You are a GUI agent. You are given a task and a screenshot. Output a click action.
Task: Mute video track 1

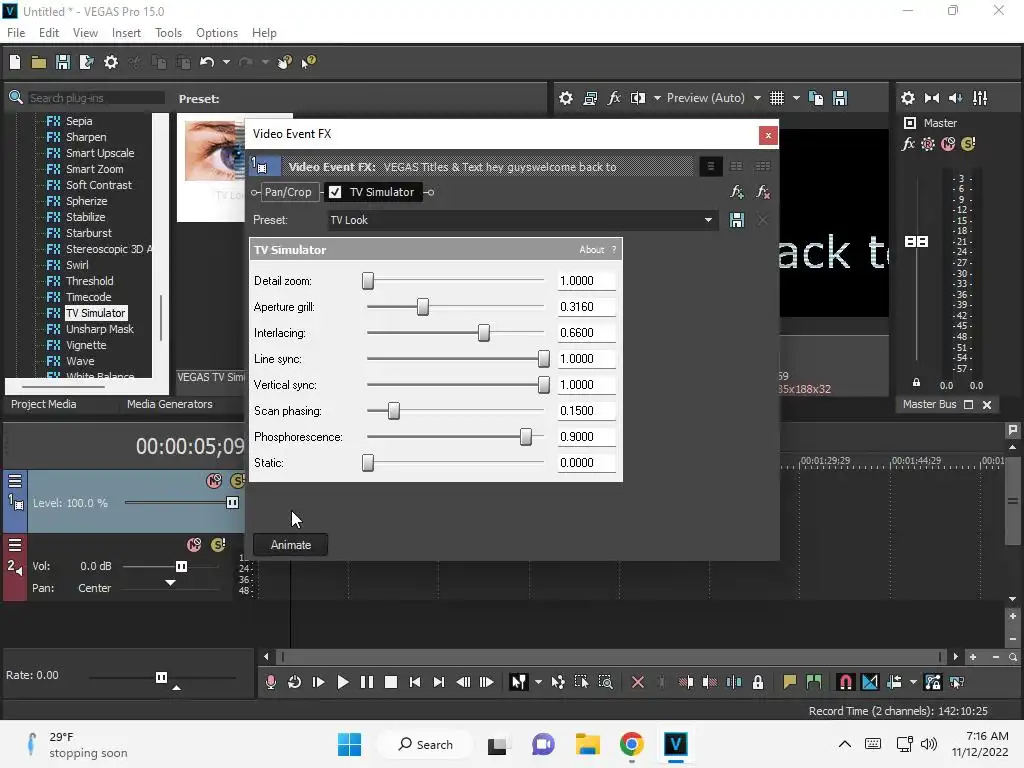click(x=214, y=481)
